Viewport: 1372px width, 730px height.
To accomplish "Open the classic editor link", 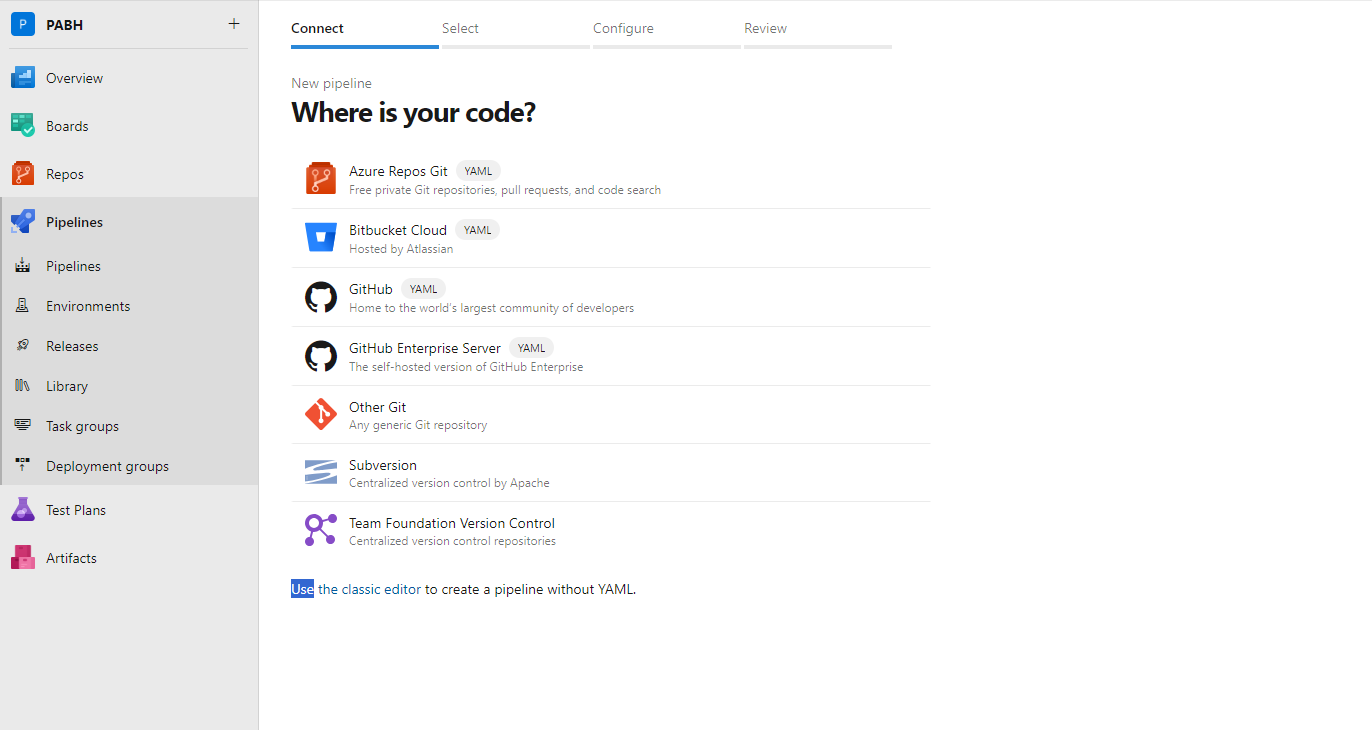I will 367,589.
